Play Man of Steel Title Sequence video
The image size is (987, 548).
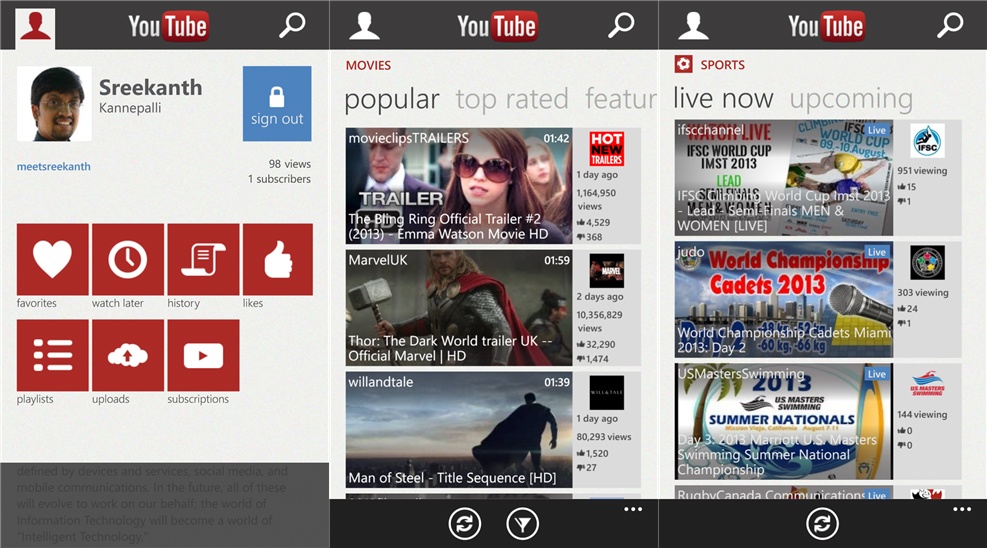tap(459, 430)
